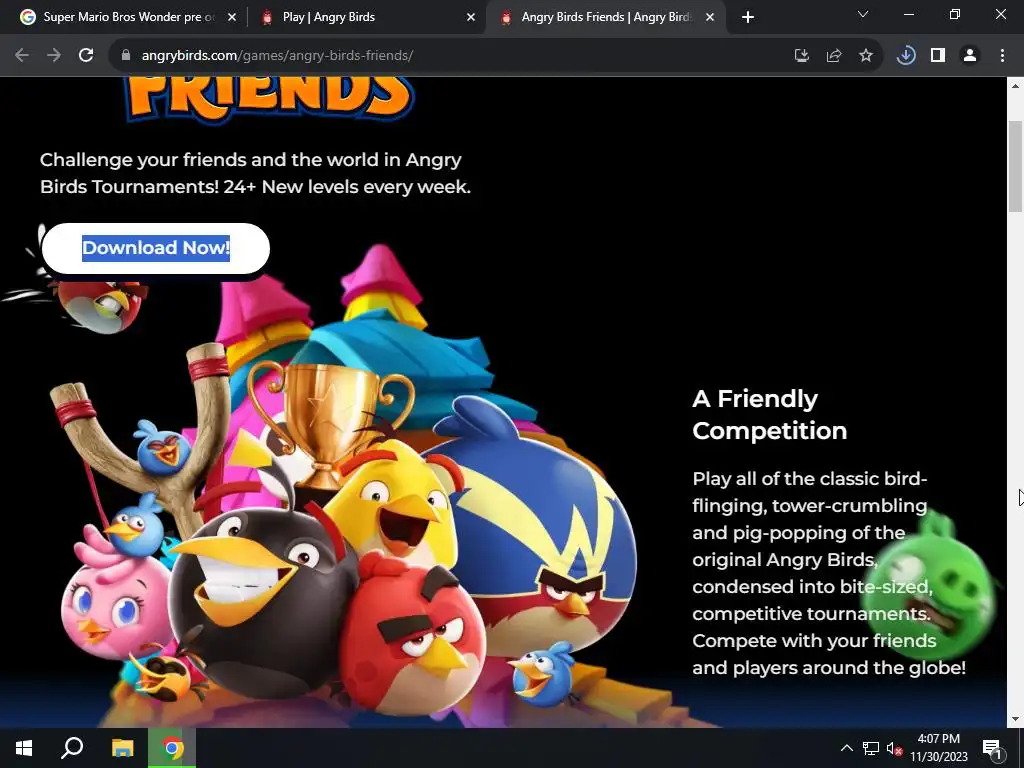The image size is (1024, 768).
Task: Reload the Angry Birds Friends page
Action: click(x=86, y=56)
